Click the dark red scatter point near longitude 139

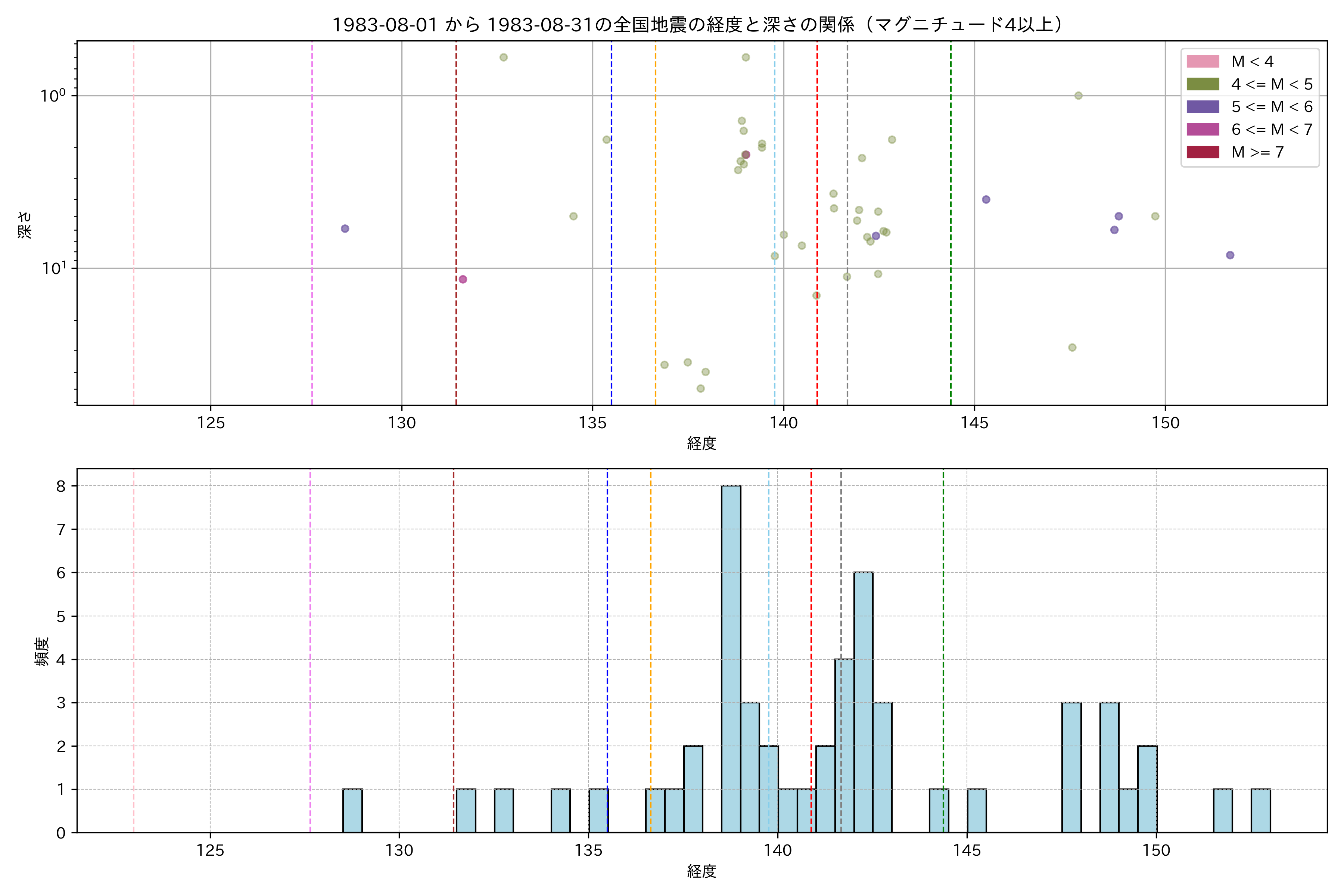pos(746,155)
